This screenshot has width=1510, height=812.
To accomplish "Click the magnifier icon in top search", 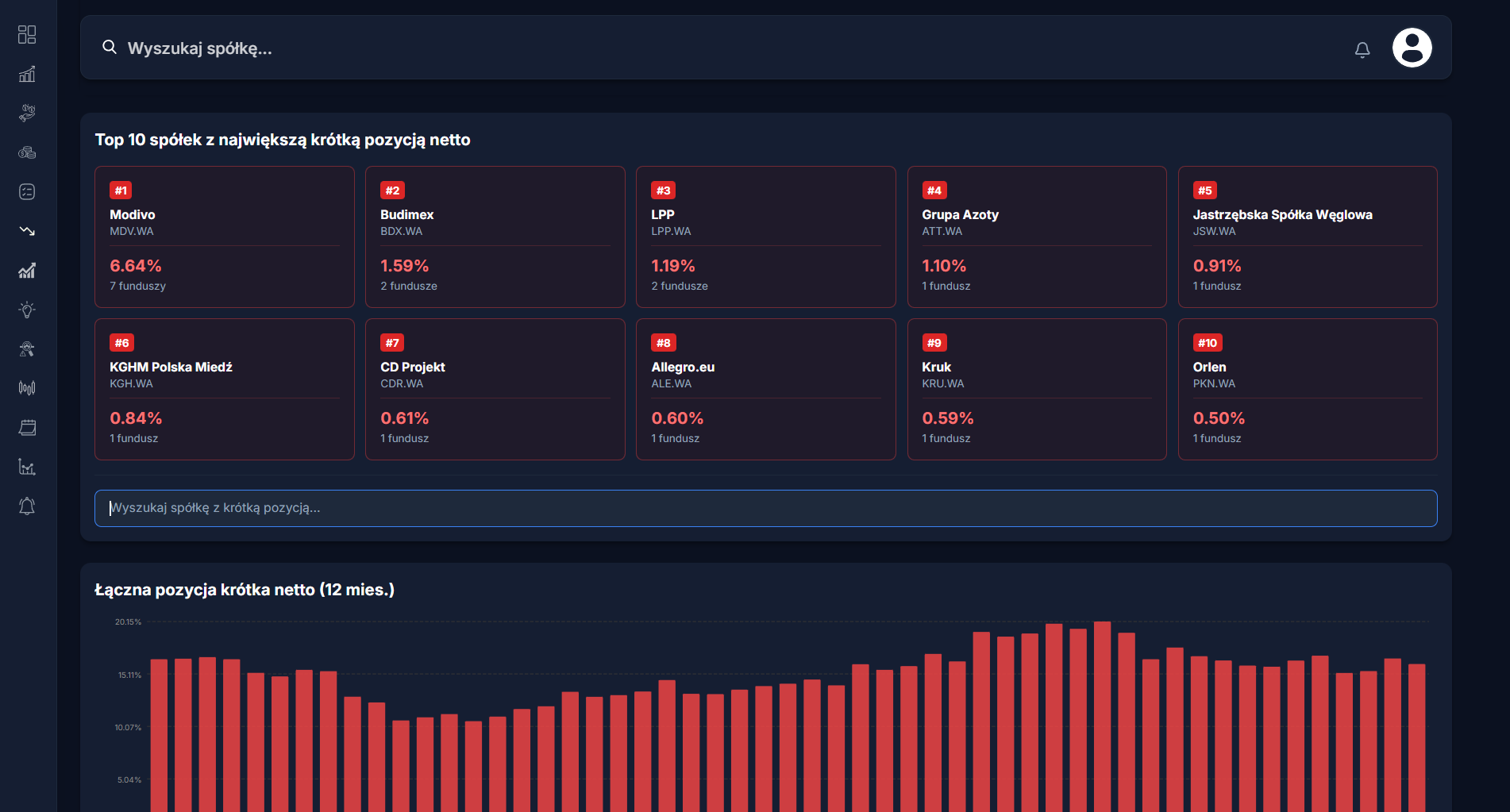I will (x=110, y=48).
